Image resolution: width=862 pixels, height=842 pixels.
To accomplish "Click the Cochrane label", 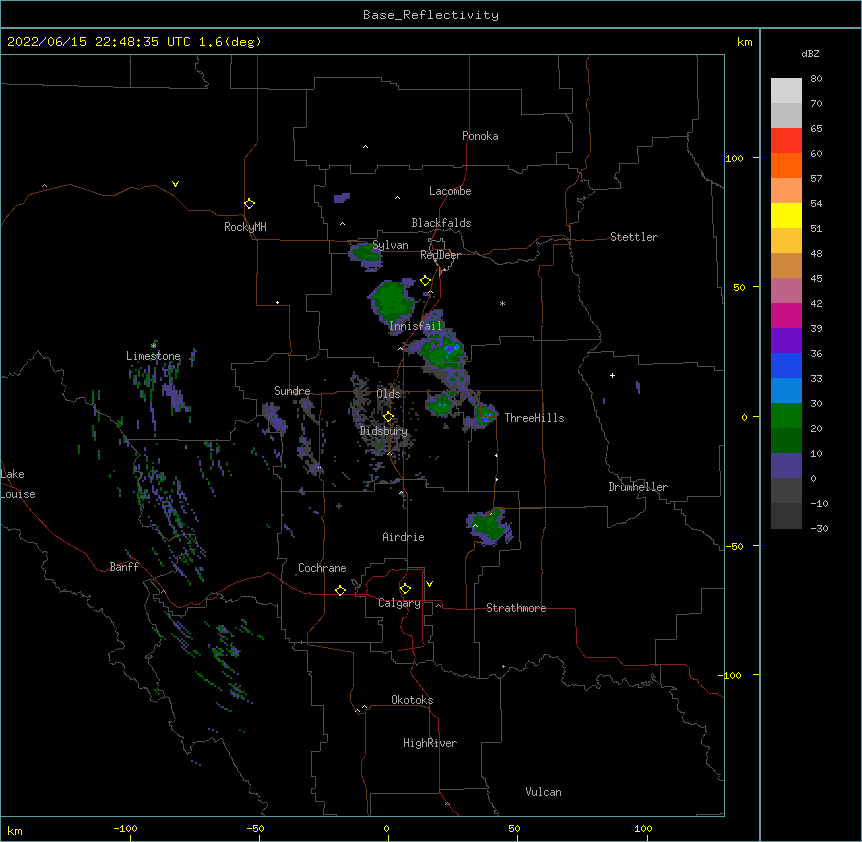I will [322, 568].
